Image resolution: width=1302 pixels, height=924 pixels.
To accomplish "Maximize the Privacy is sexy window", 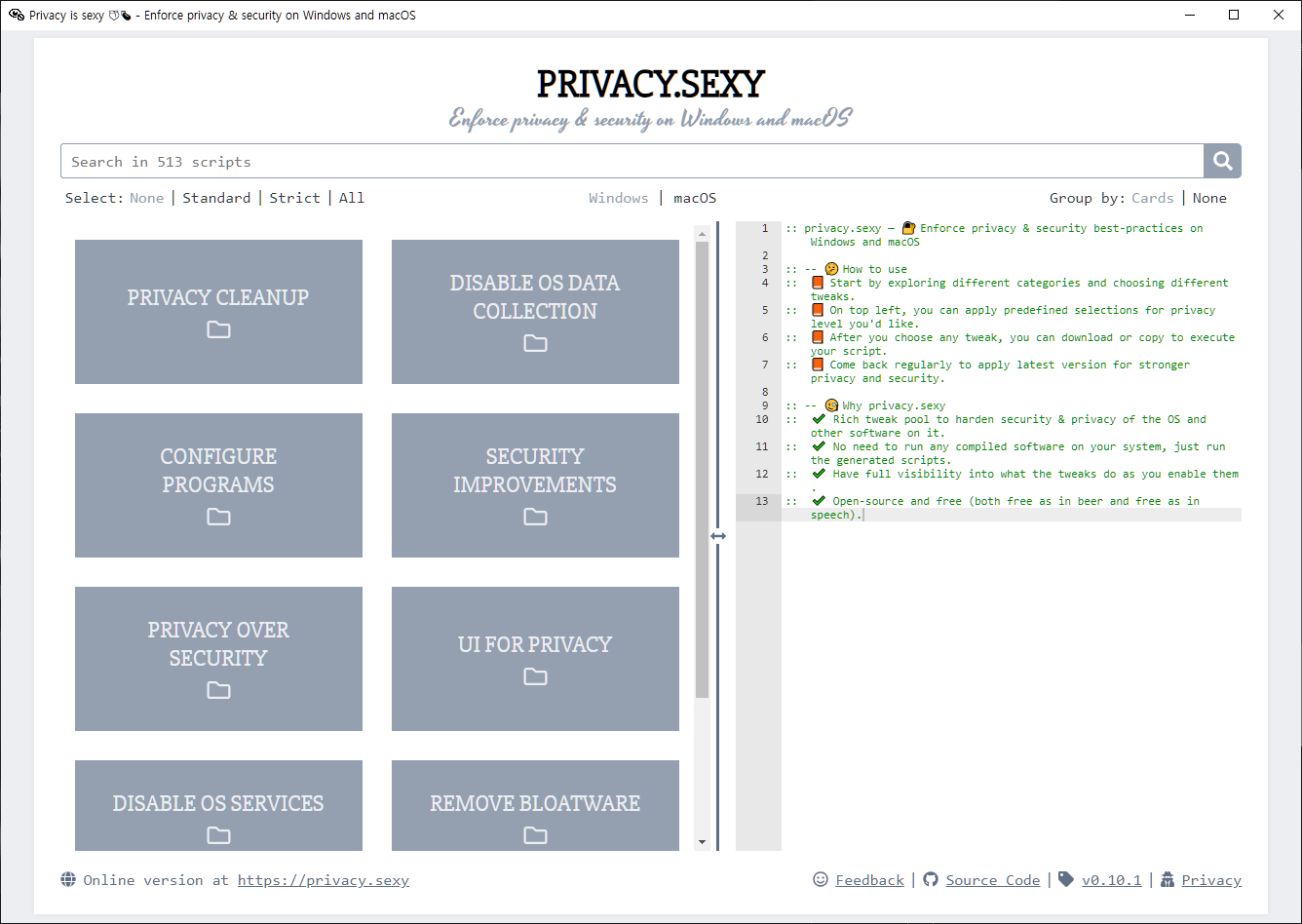I will click(x=1234, y=15).
